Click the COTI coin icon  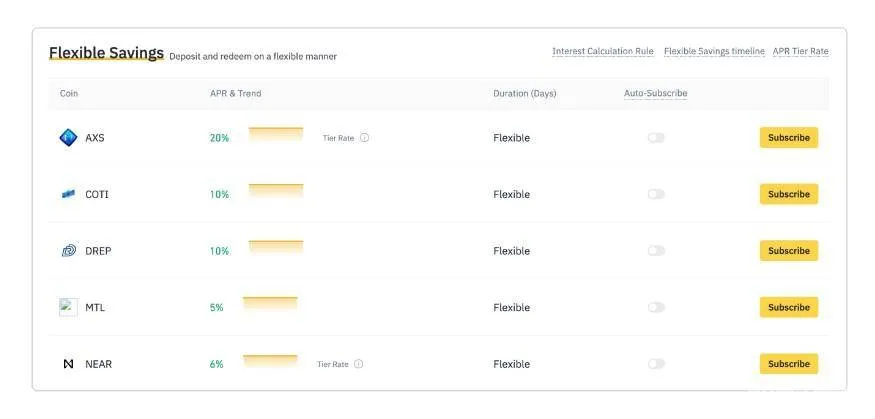coord(68,194)
